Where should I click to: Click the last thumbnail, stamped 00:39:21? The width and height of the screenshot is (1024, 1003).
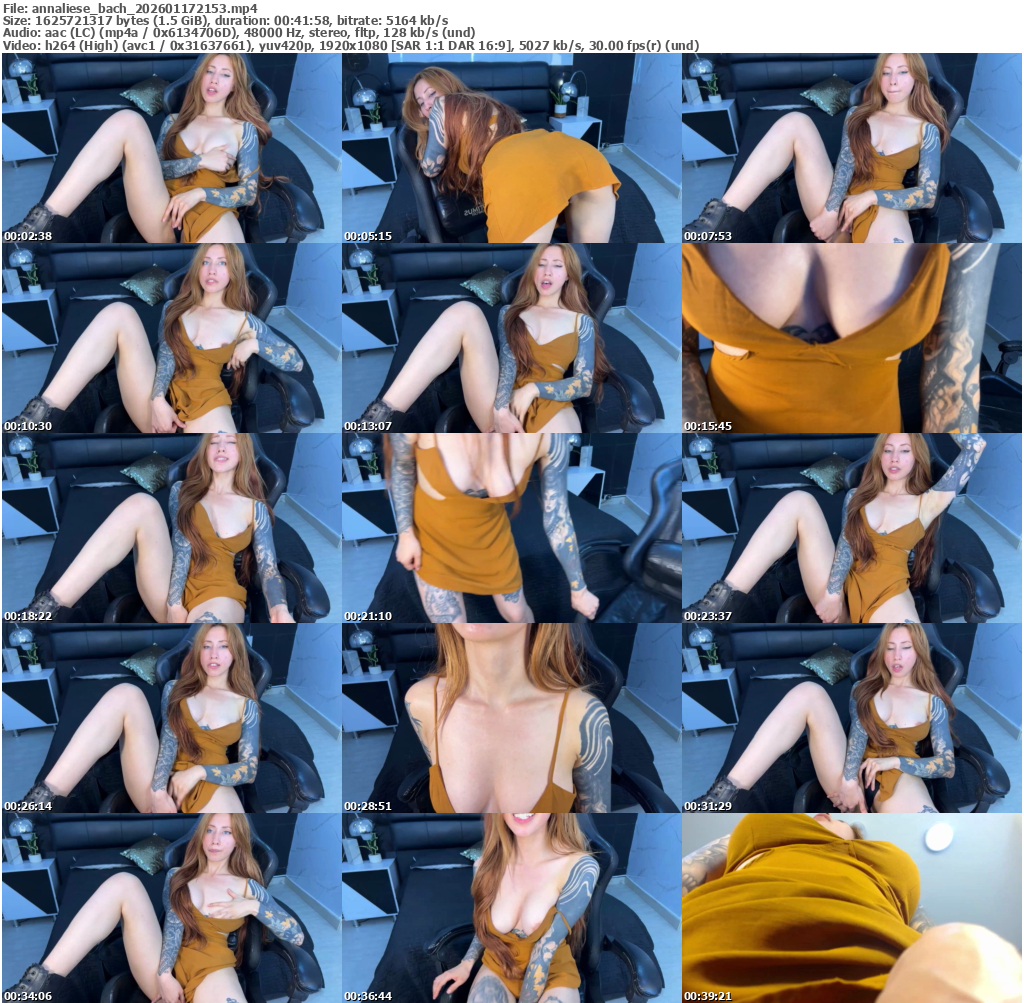[851, 908]
